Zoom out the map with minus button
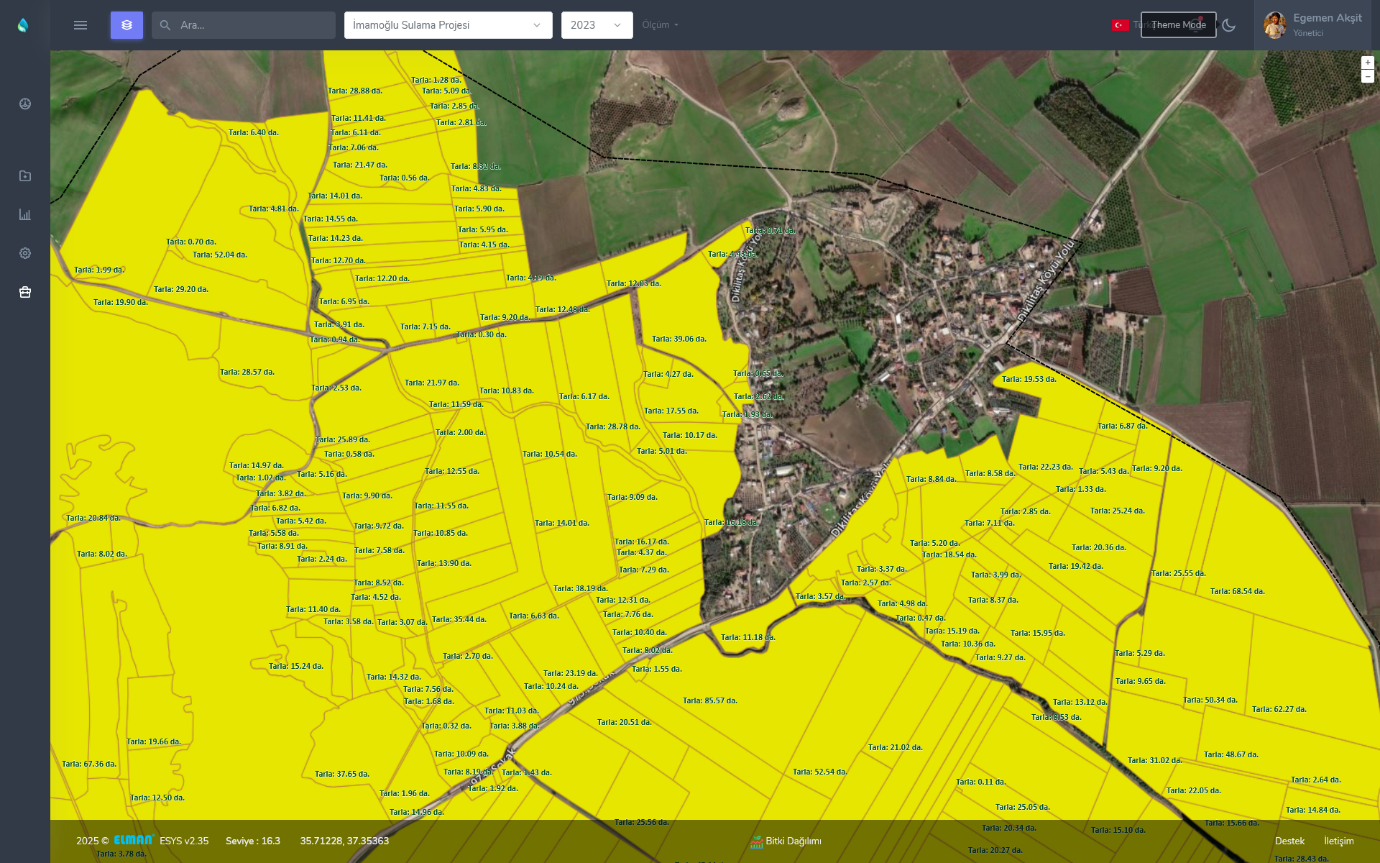 click(x=1367, y=76)
